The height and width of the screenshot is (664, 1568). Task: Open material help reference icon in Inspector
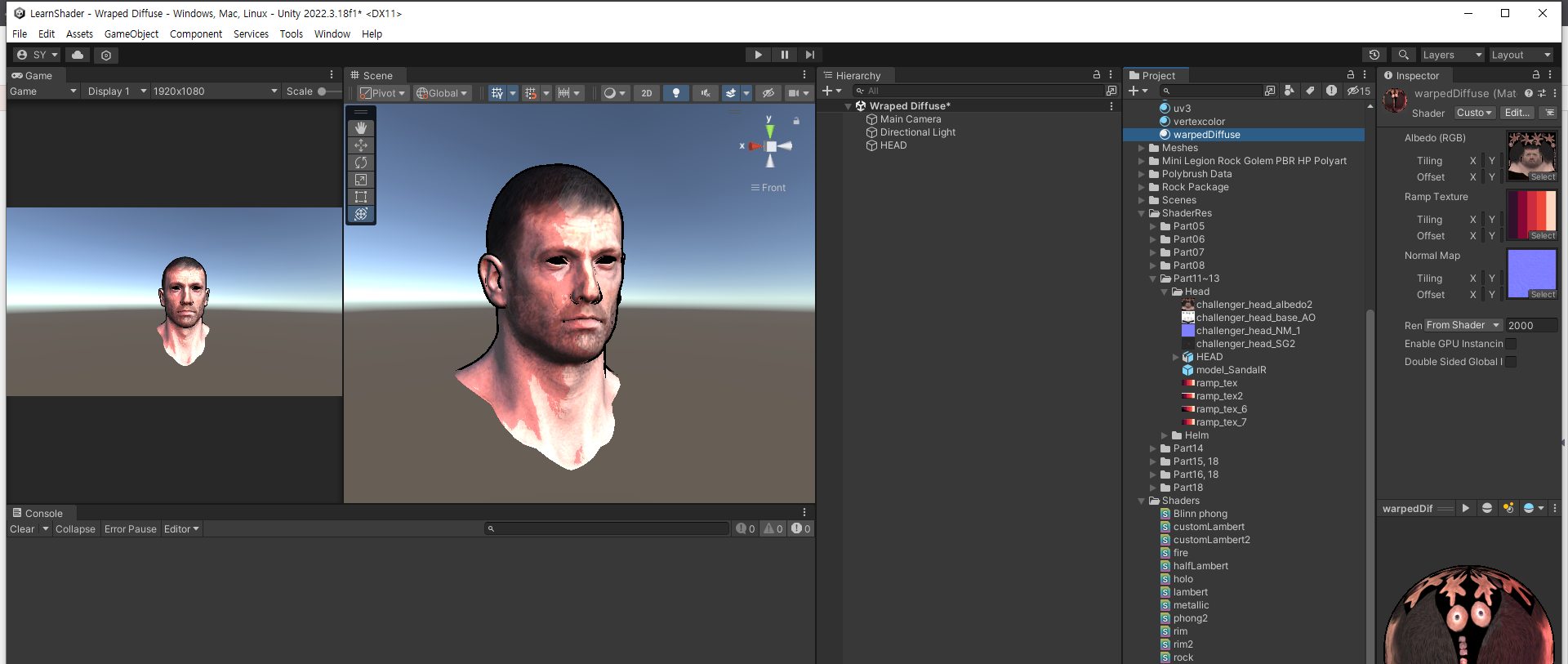pos(1528,93)
